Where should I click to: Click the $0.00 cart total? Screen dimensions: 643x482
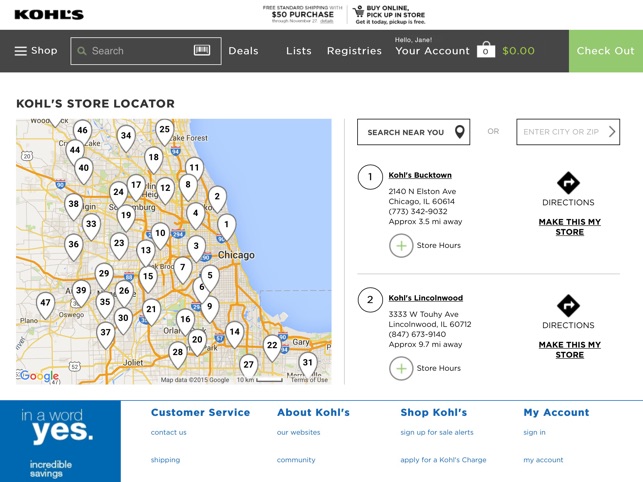(518, 51)
